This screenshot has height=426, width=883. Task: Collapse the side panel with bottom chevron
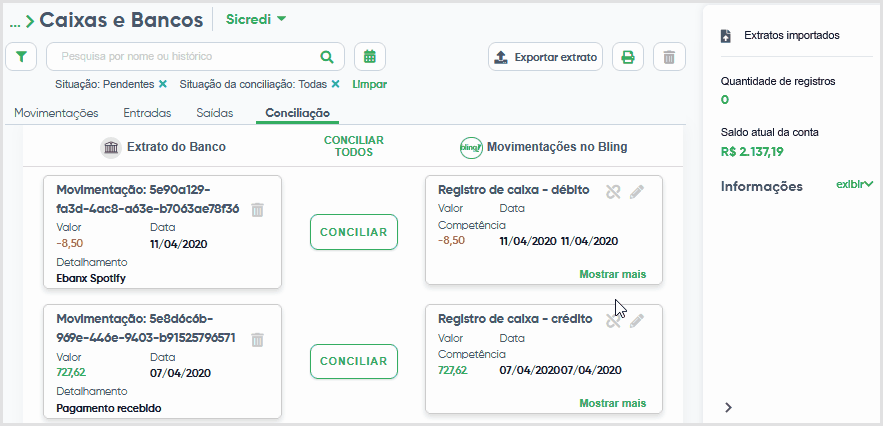coord(728,407)
